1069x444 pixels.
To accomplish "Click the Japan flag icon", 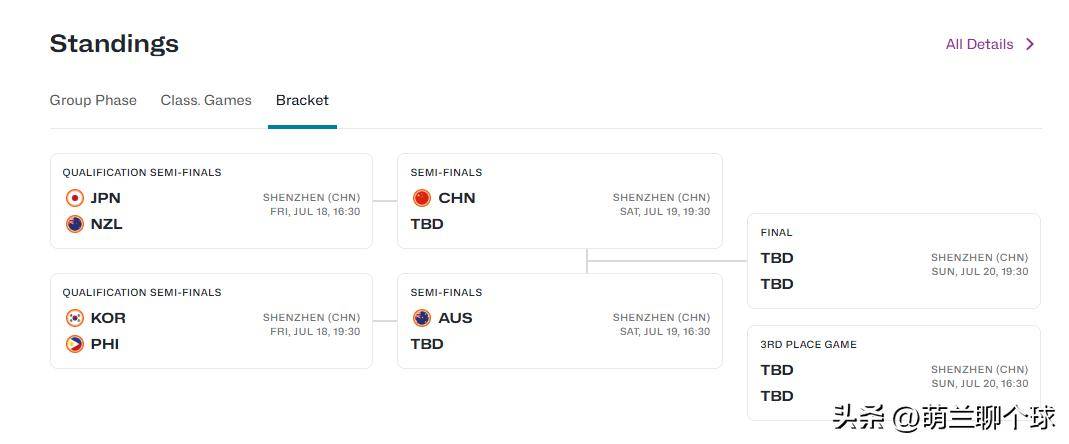I will tap(74, 198).
